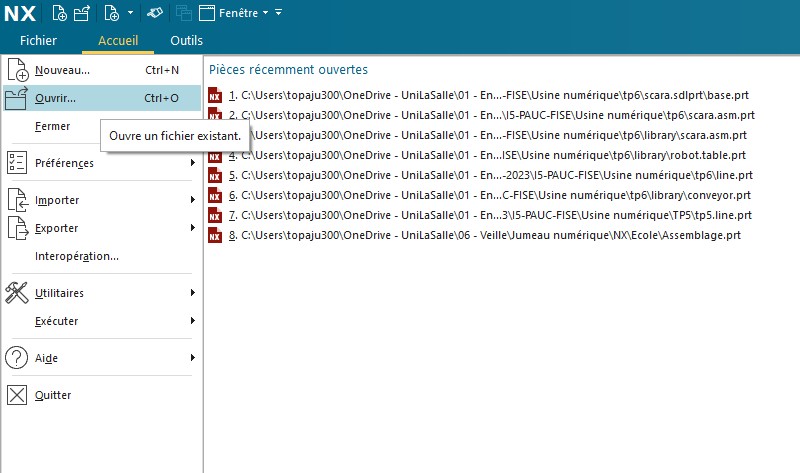800x473 pixels.
Task: Click the Utilitaires tools icon
Action: pyautogui.click(x=17, y=293)
